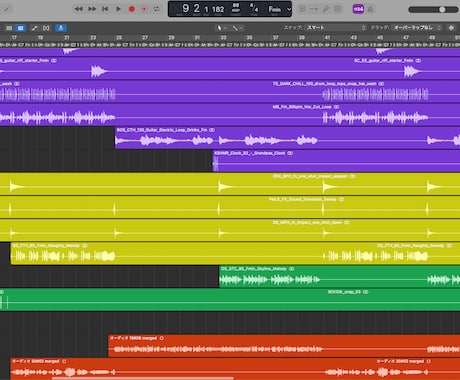Click the loop icon beside Skyline_Melody region name
The height and width of the screenshot is (380, 460).
pyautogui.click(x=292, y=269)
